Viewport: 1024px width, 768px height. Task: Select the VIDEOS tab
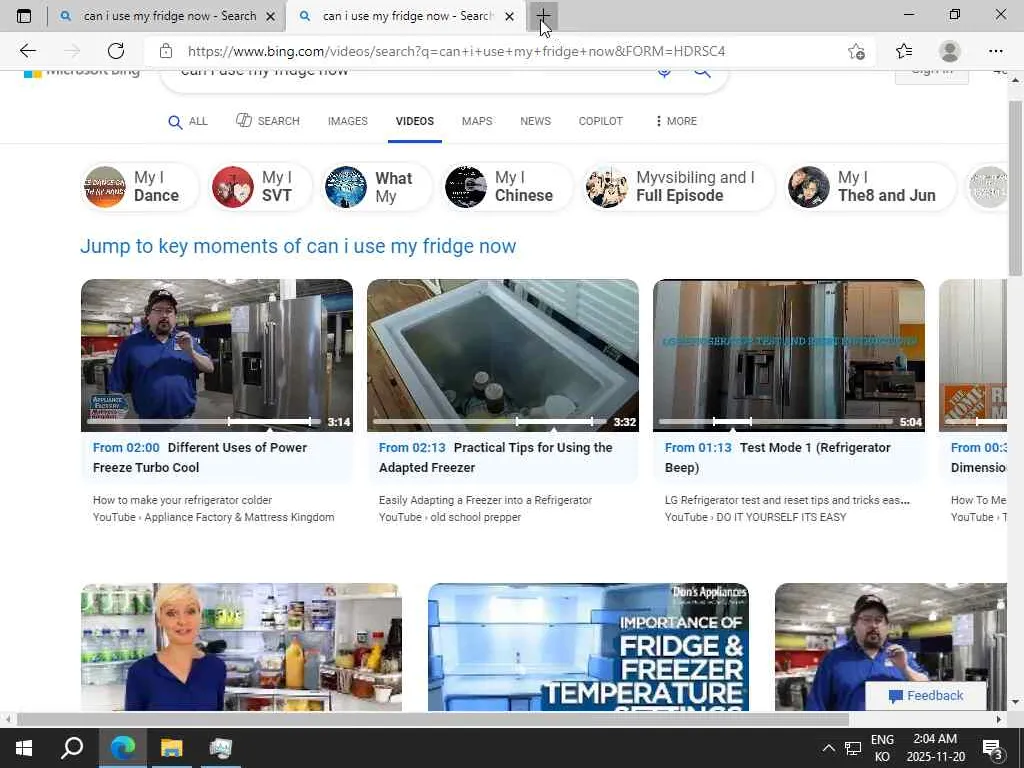pos(415,121)
